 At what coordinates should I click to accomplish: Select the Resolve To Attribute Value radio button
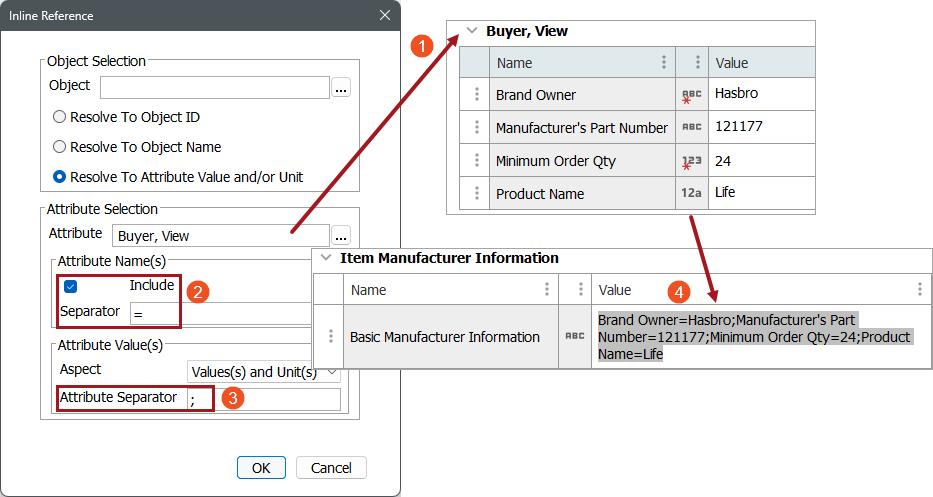pos(60,177)
